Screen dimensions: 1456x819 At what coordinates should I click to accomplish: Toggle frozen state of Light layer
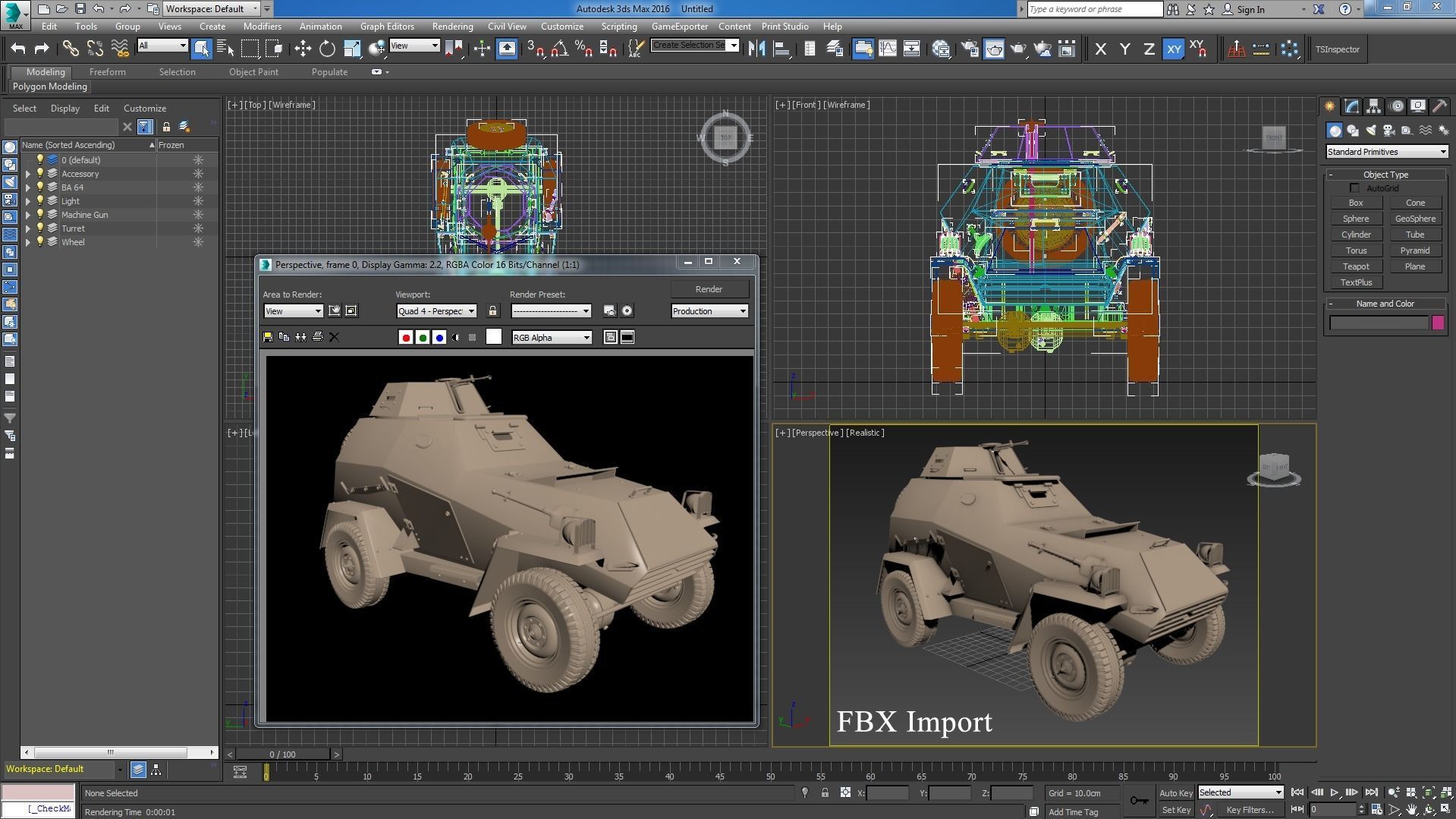198,201
